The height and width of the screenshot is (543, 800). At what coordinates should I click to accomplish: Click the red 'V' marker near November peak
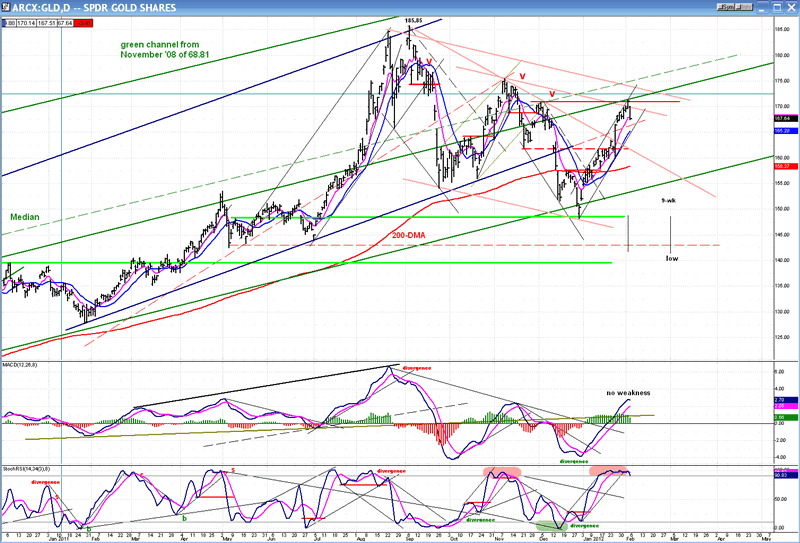[522, 76]
